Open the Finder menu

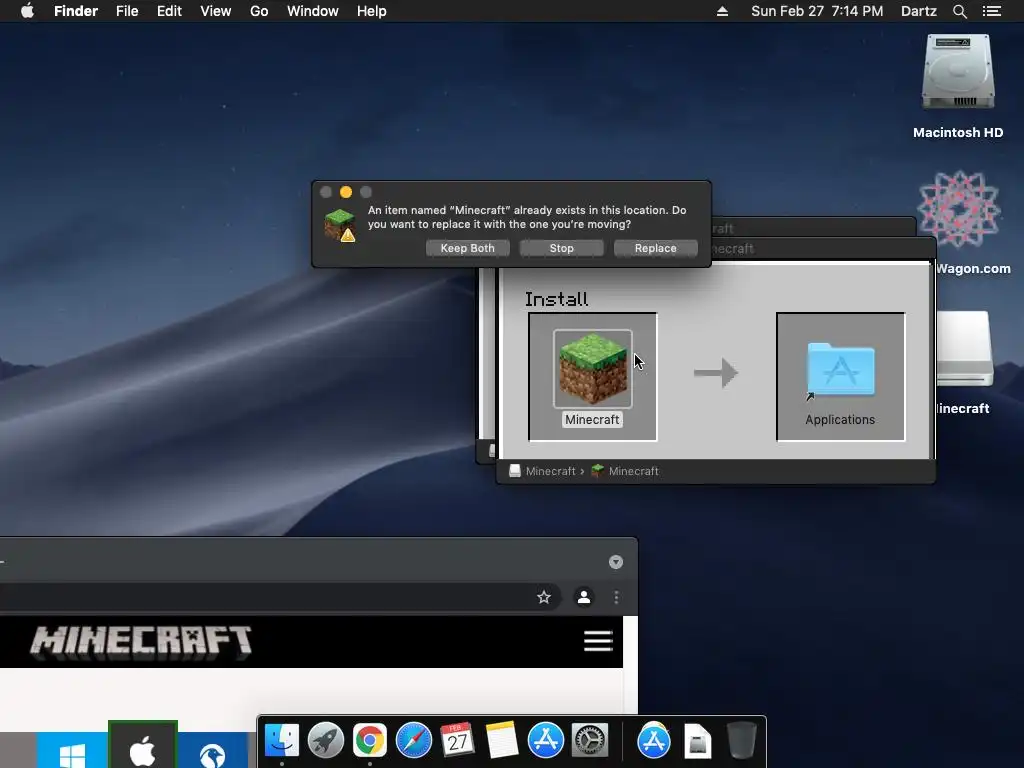point(76,11)
